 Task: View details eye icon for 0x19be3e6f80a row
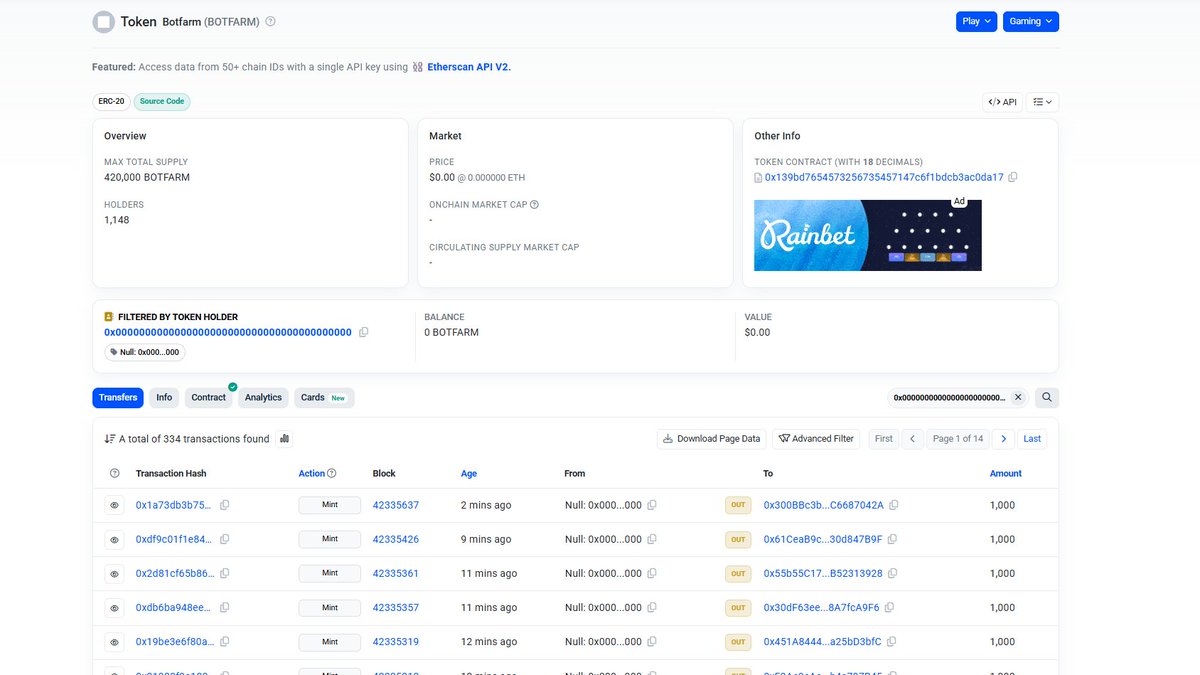coord(114,641)
